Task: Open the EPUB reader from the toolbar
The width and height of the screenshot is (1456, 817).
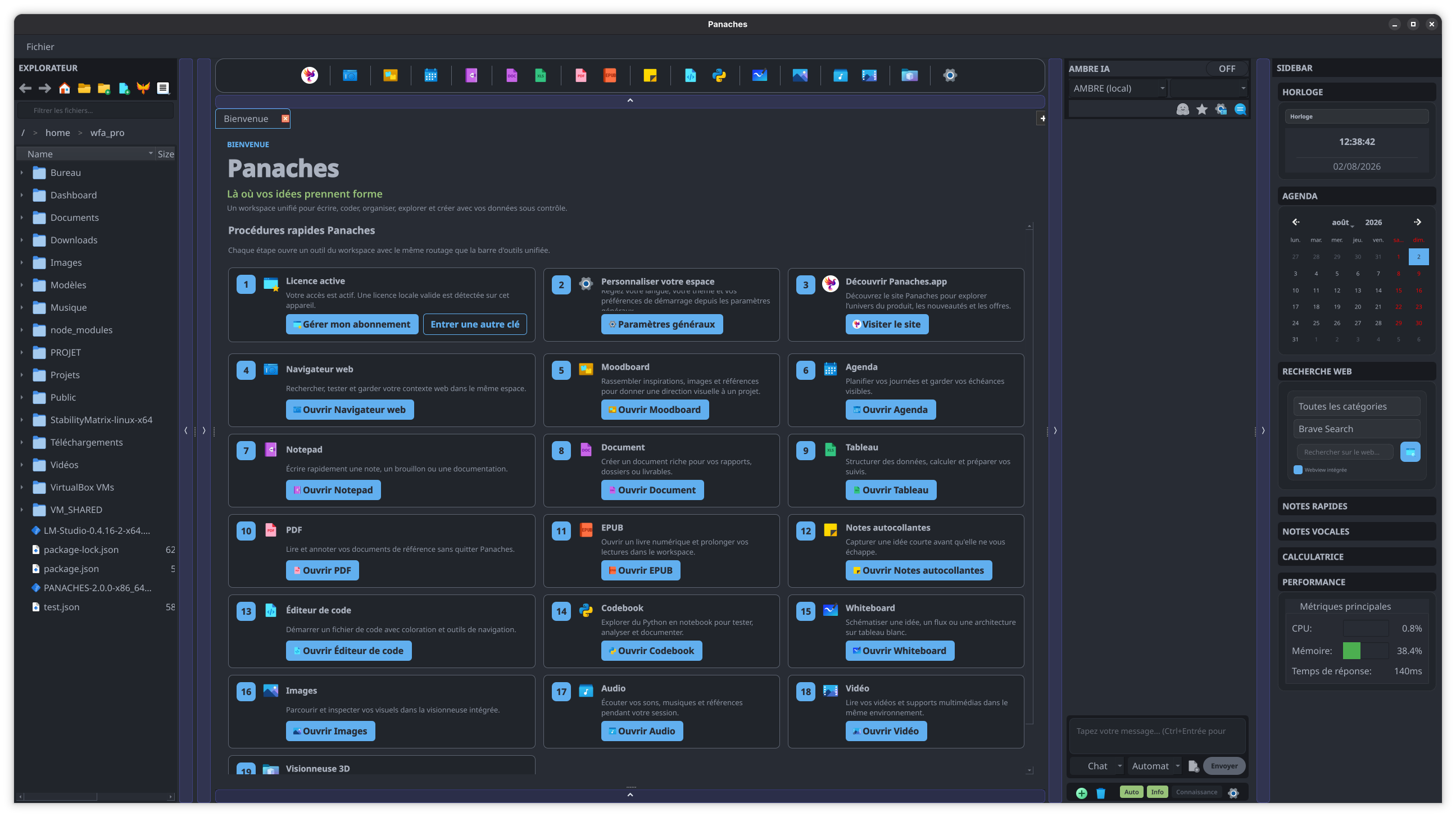Action: (610, 75)
